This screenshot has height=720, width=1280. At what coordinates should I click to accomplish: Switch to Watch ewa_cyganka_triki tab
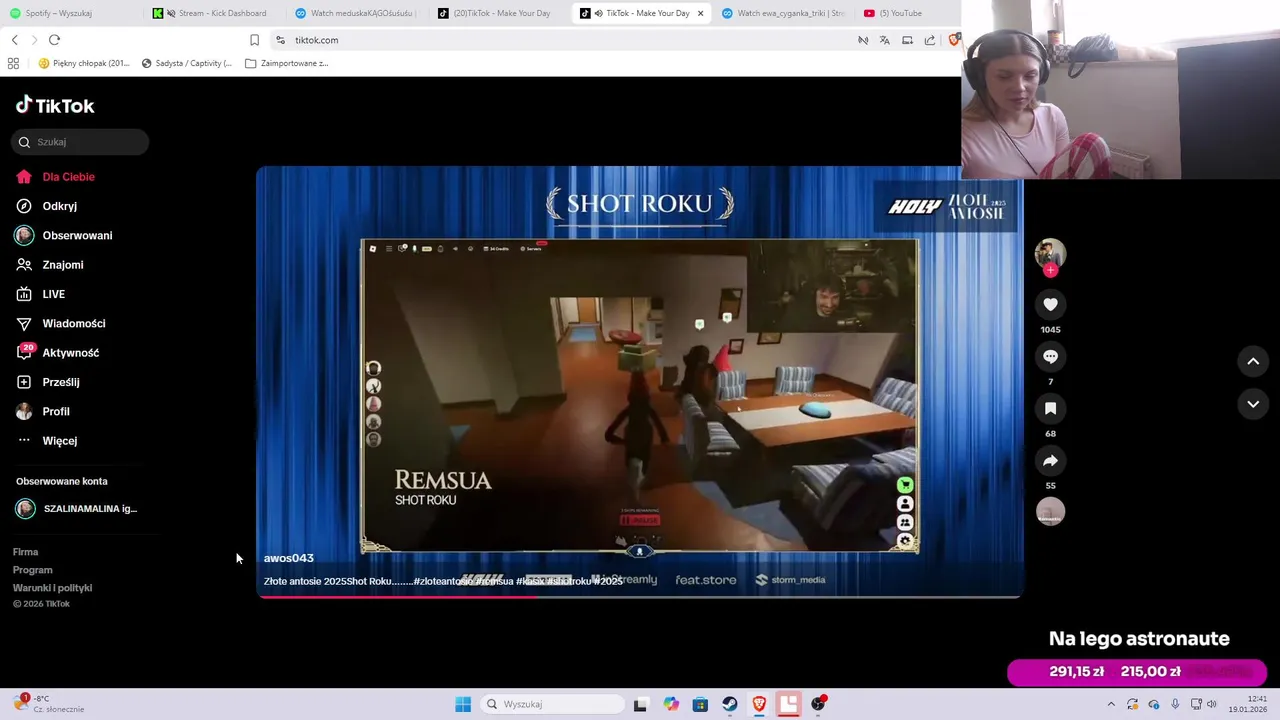point(783,13)
